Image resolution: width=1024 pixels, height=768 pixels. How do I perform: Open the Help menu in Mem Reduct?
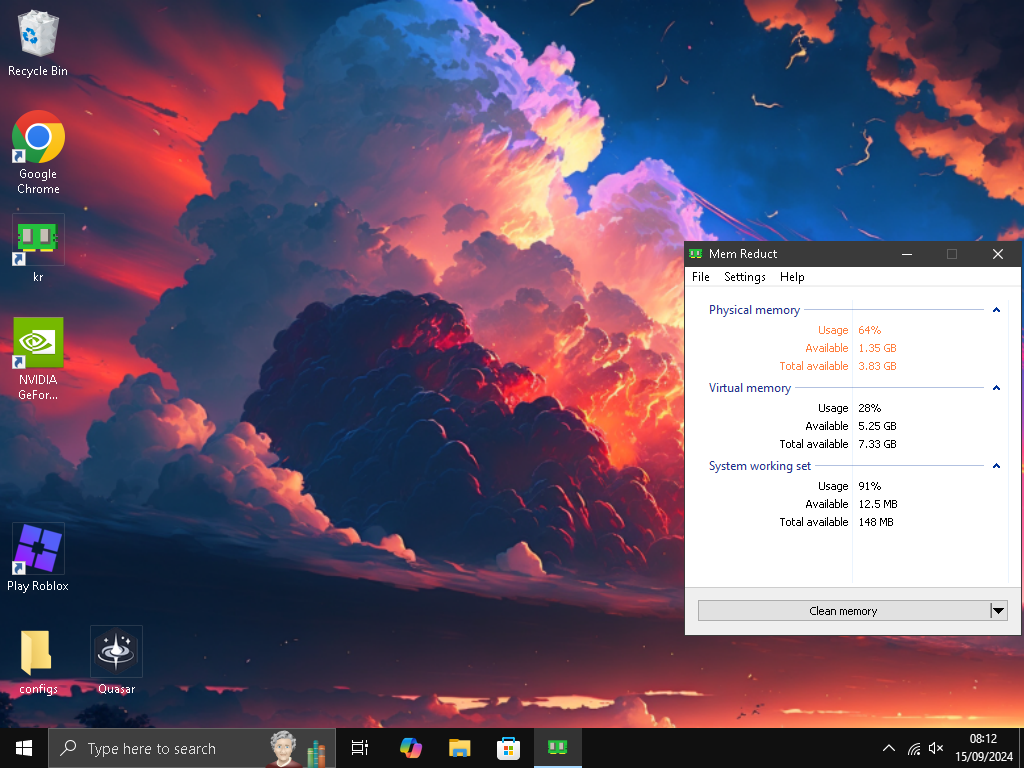point(792,277)
